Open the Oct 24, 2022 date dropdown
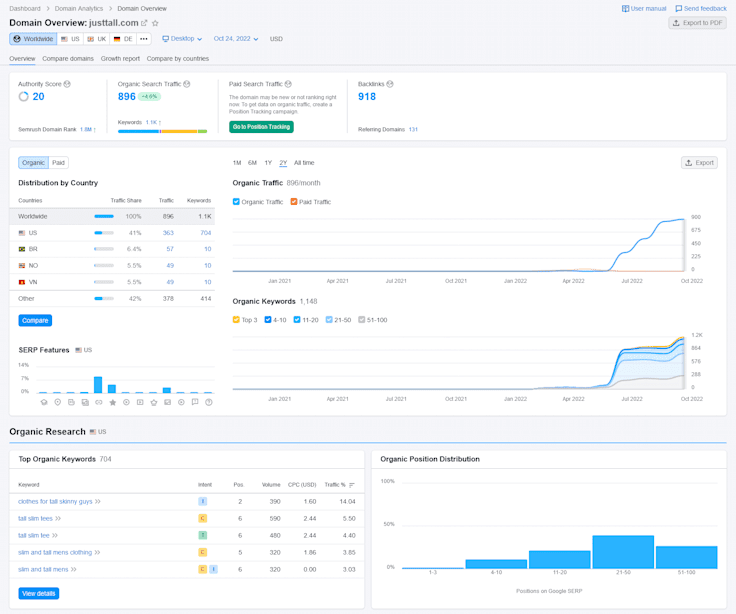 click(x=236, y=39)
